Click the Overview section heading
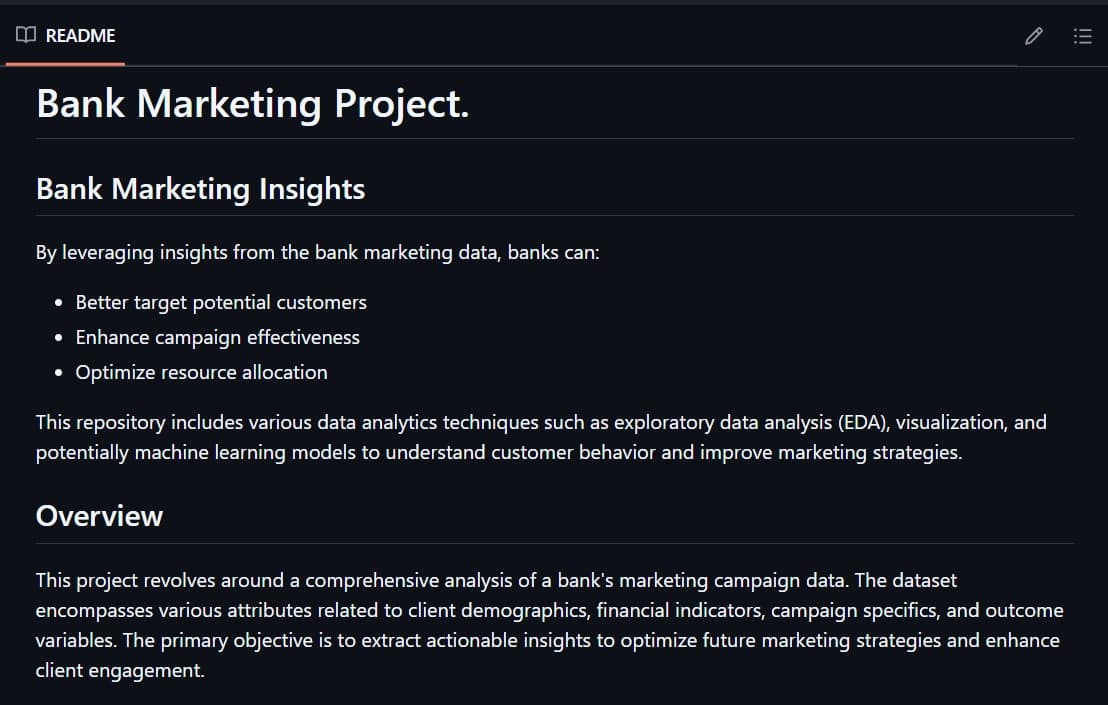This screenshot has width=1108, height=705. pos(99,516)
